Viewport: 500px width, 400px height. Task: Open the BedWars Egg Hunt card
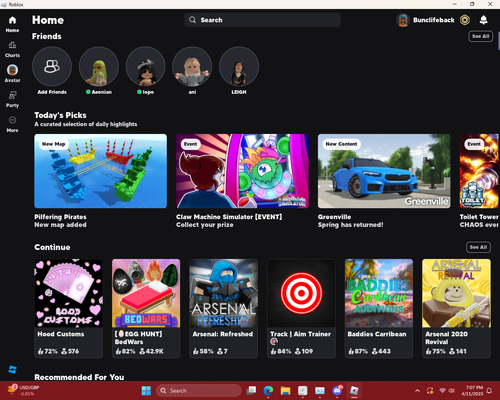point(146,308)
